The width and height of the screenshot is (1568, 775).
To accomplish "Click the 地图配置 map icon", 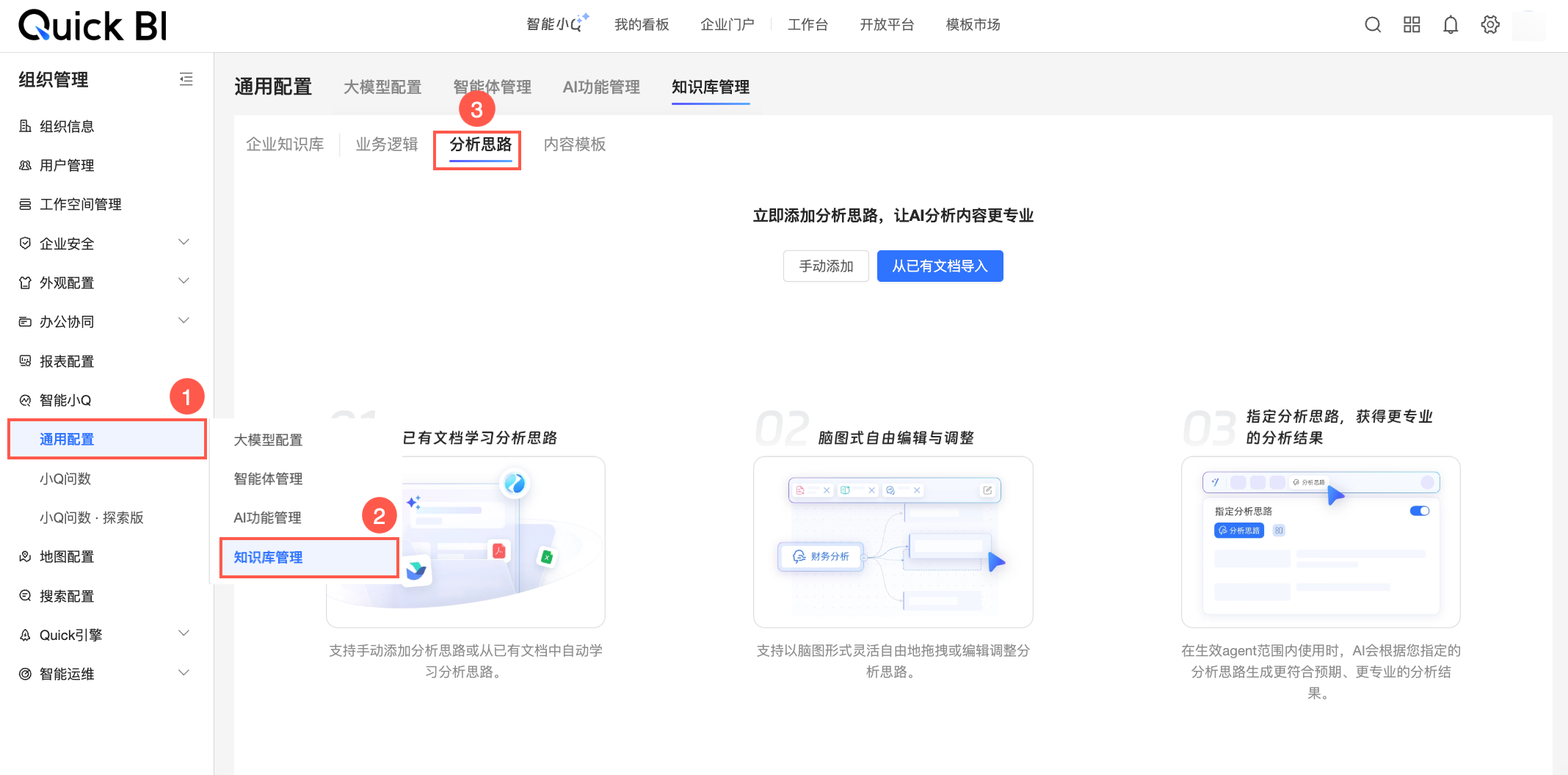I will [x=25, y=556].
